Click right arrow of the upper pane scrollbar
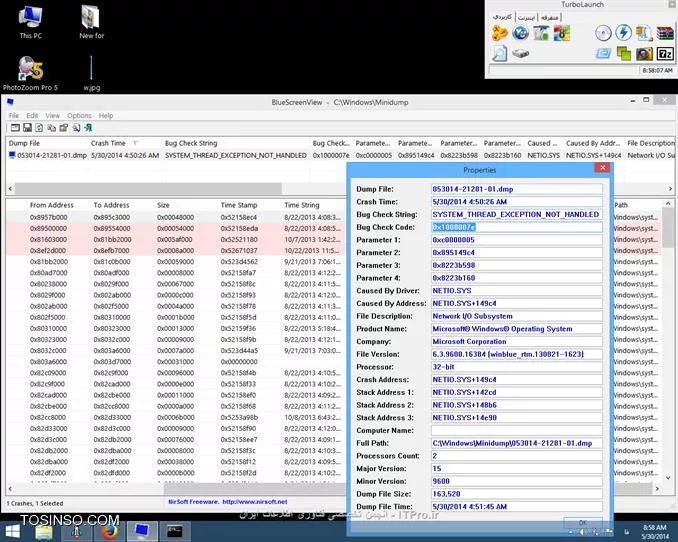678x542 pixels. pyautogui.click(x=670, y=189)
